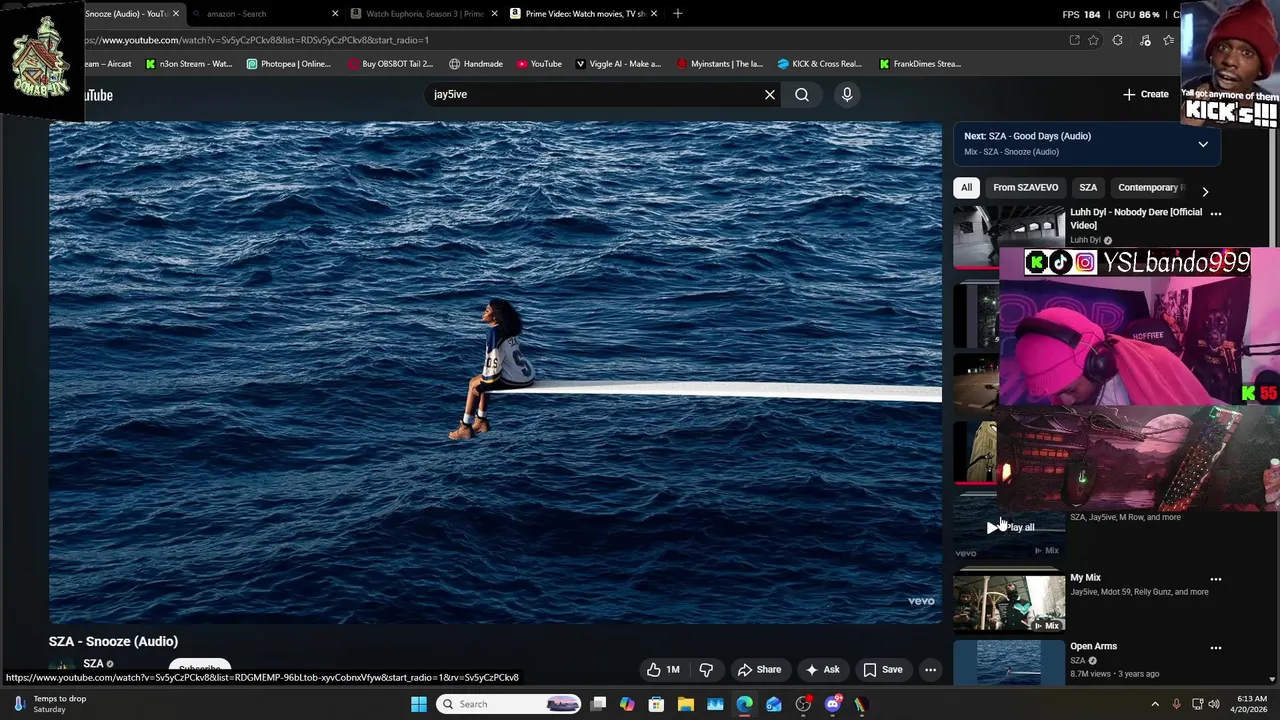Dislike the video with thumbs down
The height and width of the screenshot is (720, 1280).
pos(706,670)
